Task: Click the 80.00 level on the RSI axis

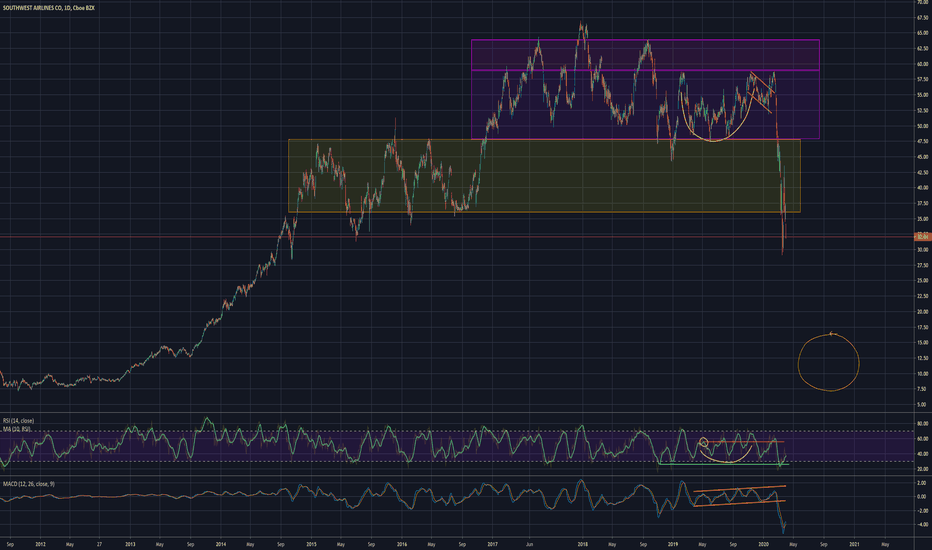Action: (922, 424)
